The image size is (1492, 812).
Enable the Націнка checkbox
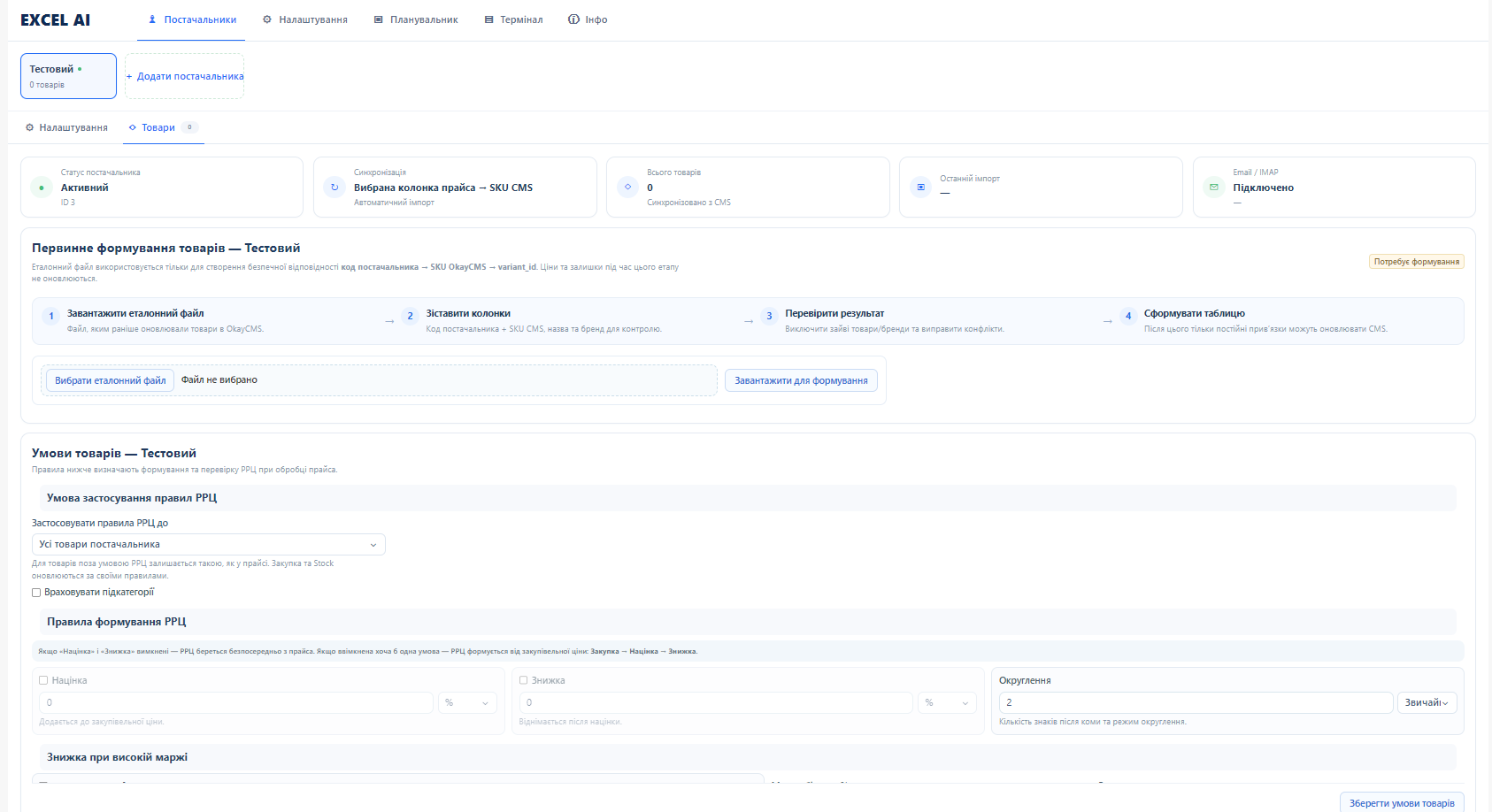tap(43, 680)
